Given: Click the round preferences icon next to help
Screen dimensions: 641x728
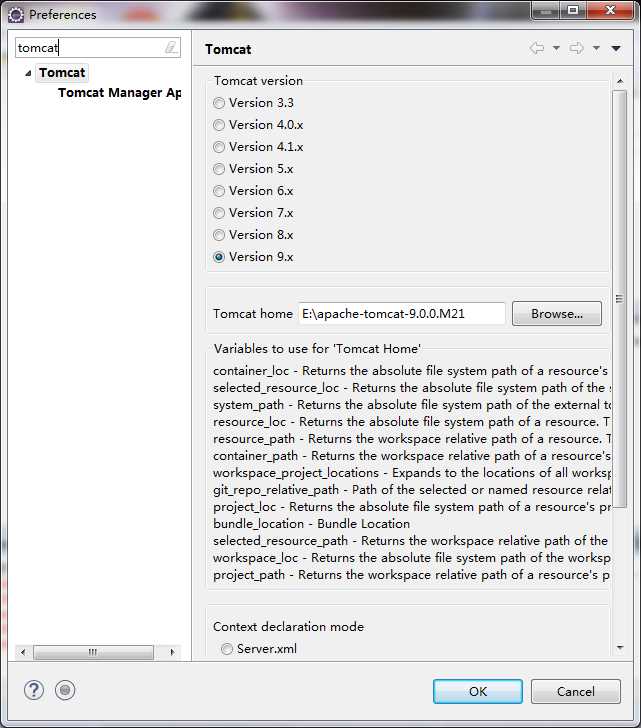Looking at the screenshot, I should pyautogui.click(x=65, y=690).
